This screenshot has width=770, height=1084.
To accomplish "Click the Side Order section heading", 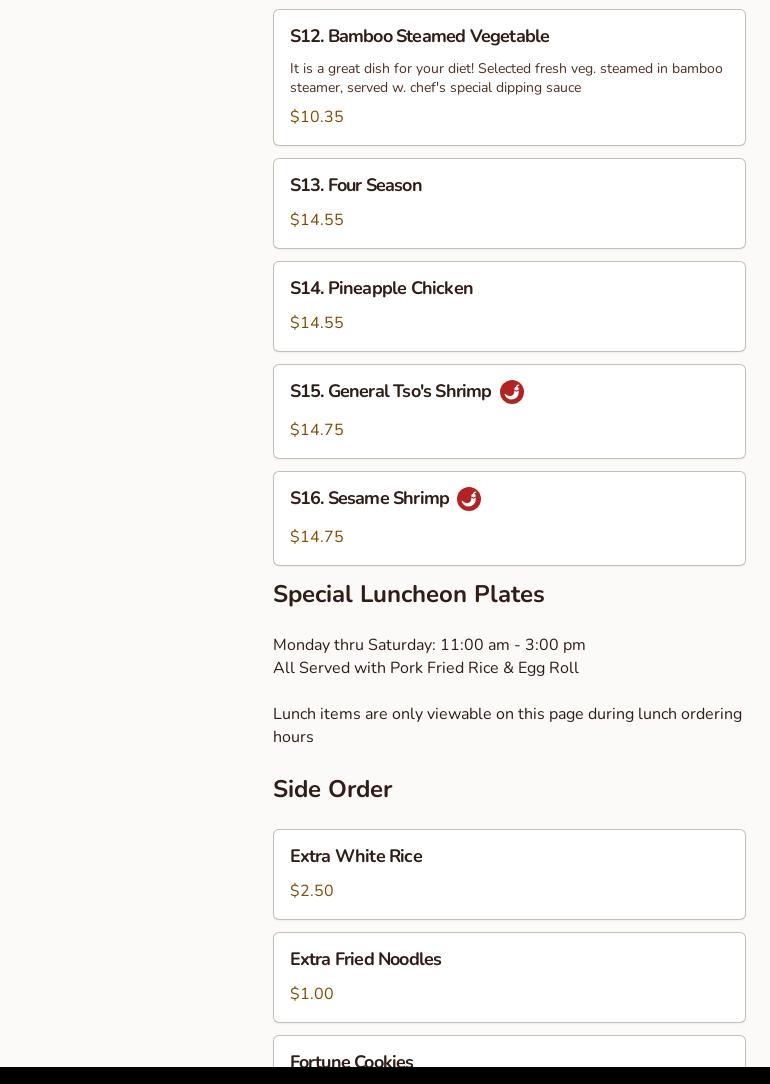I will point(332,790).
